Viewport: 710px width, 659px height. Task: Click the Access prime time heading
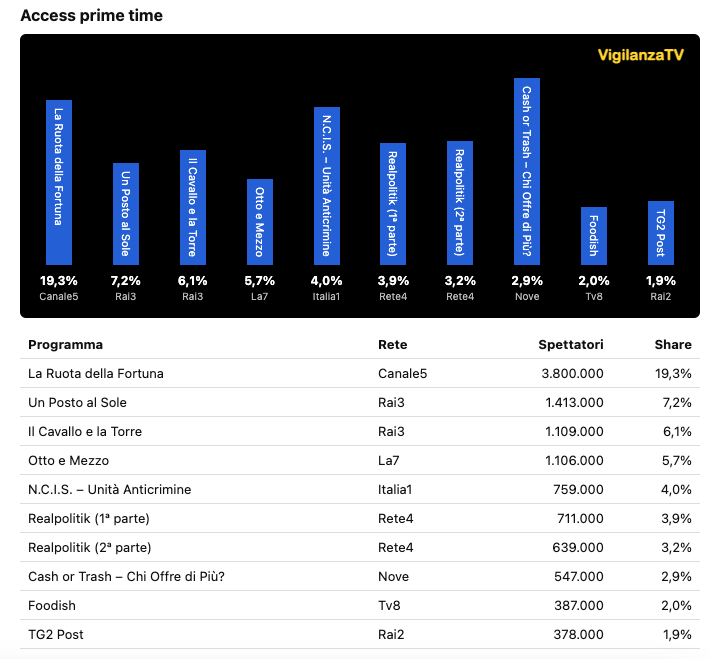pos(91,15)
